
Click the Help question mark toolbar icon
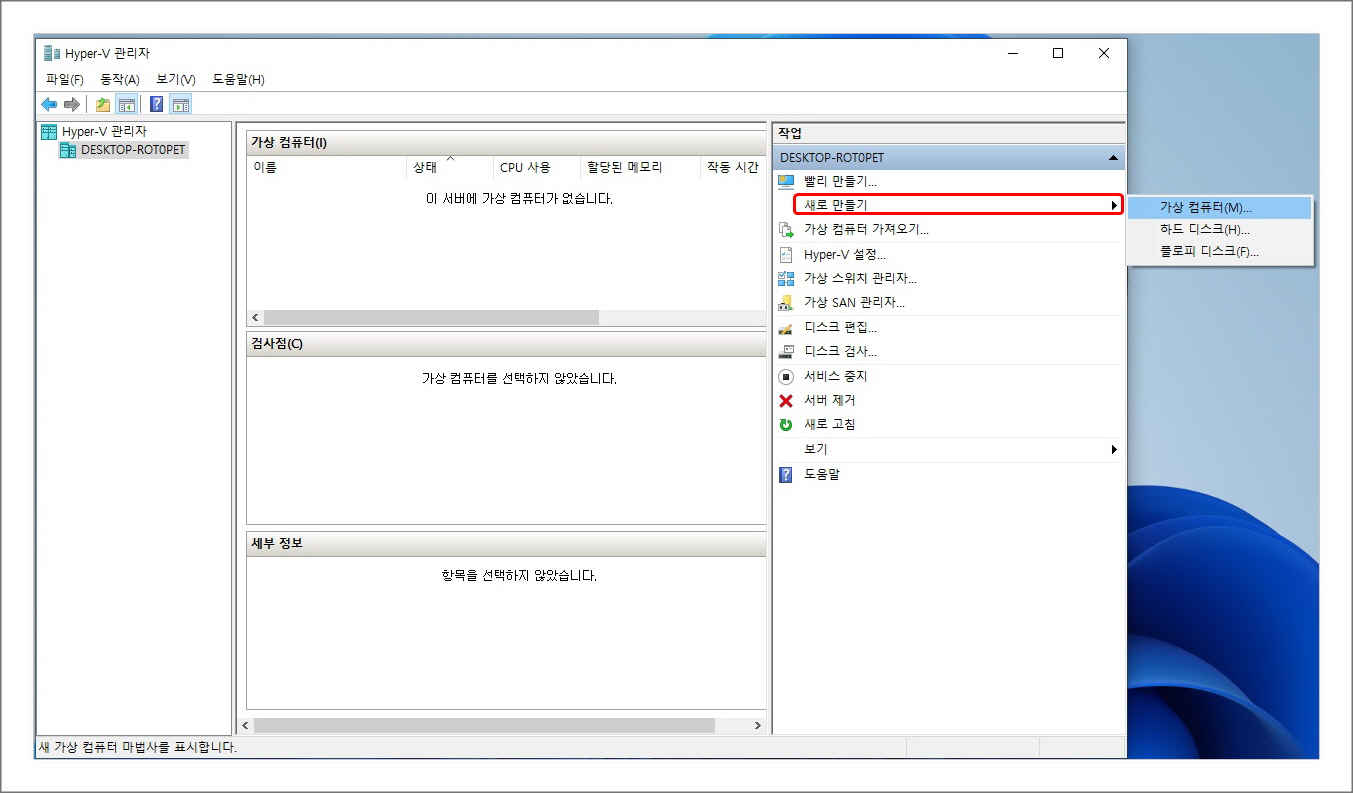pos(156,103)
